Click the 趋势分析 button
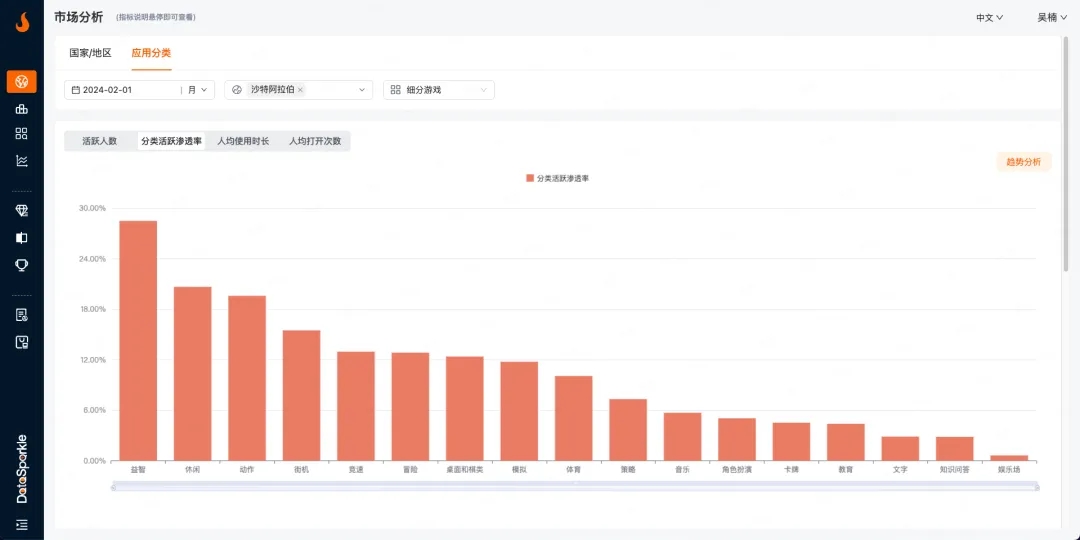The image size is (1080, 540). coord(1023,162)
